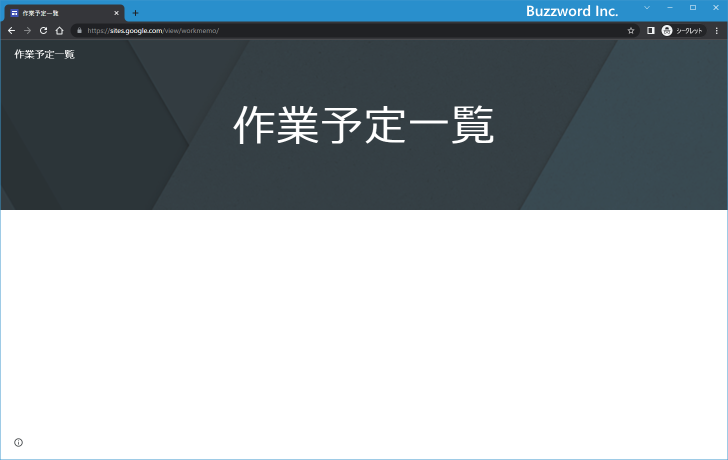The image size is (728, 460).
Task: View site lock security info
Action: click(x=79, y=31)
